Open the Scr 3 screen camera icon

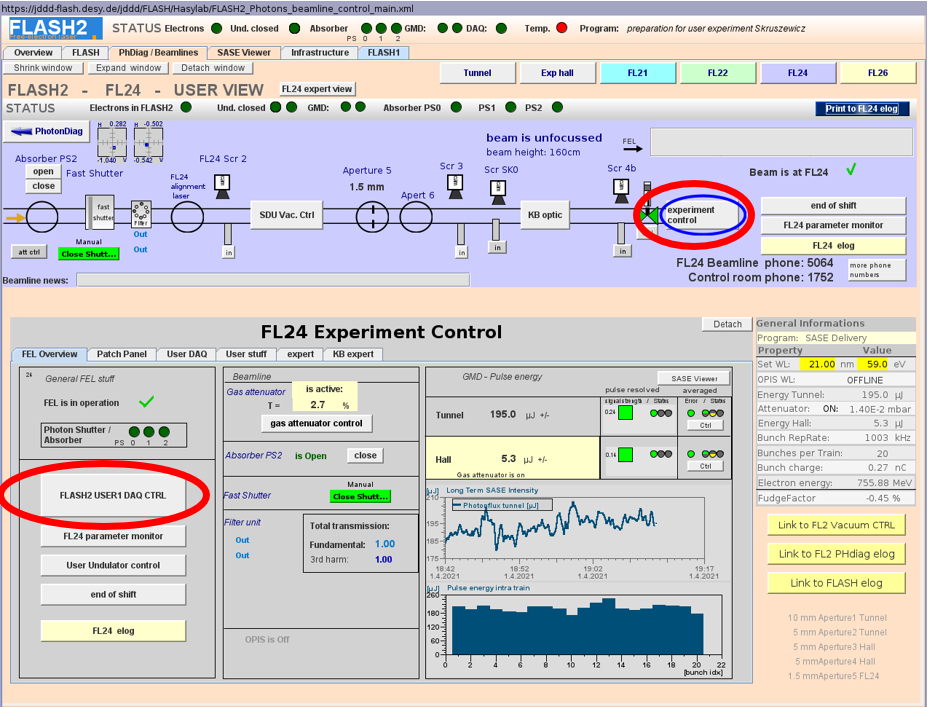click(x=454, y=185)
